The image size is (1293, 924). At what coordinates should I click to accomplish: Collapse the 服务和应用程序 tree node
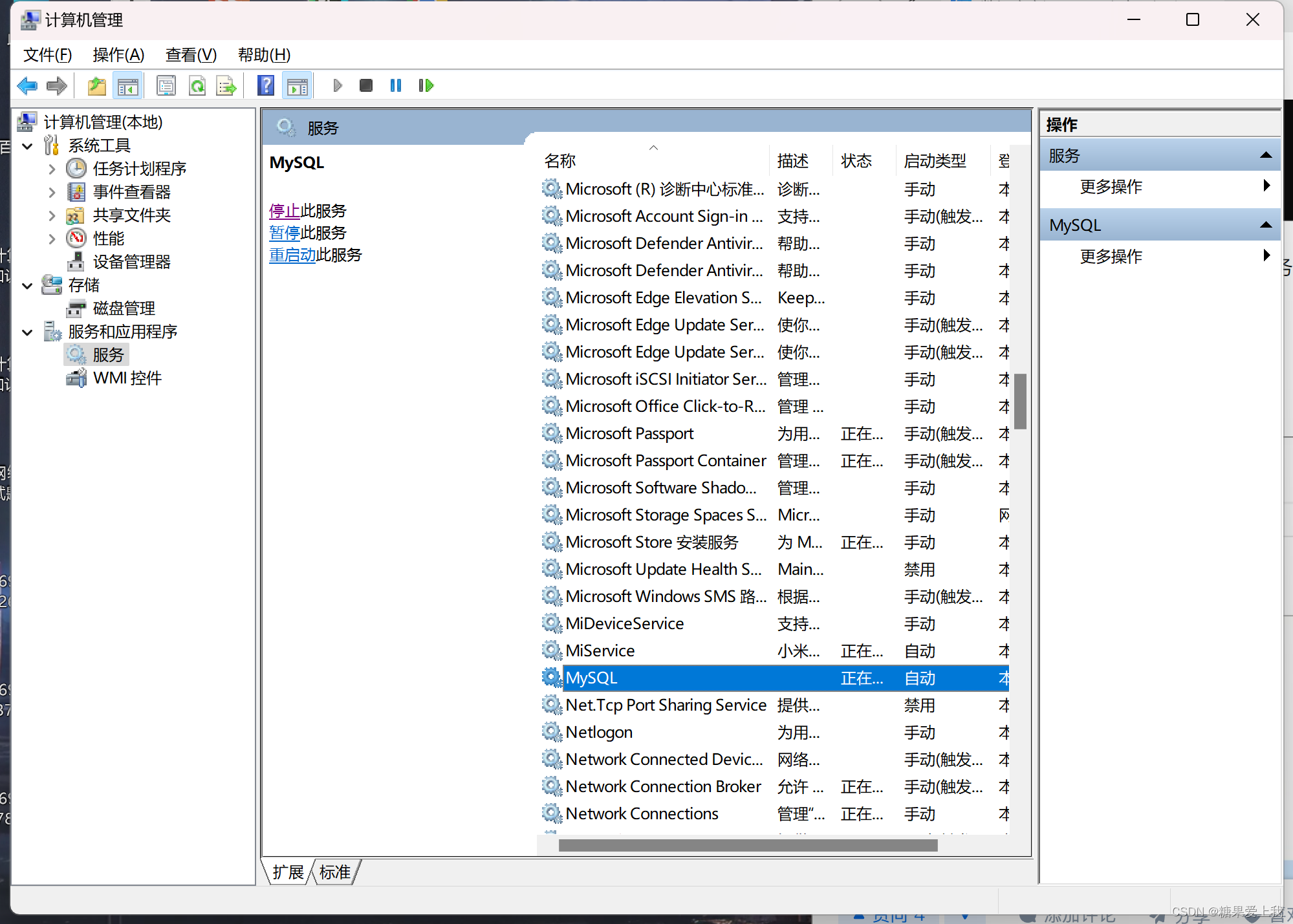click(x=28, y=332)
